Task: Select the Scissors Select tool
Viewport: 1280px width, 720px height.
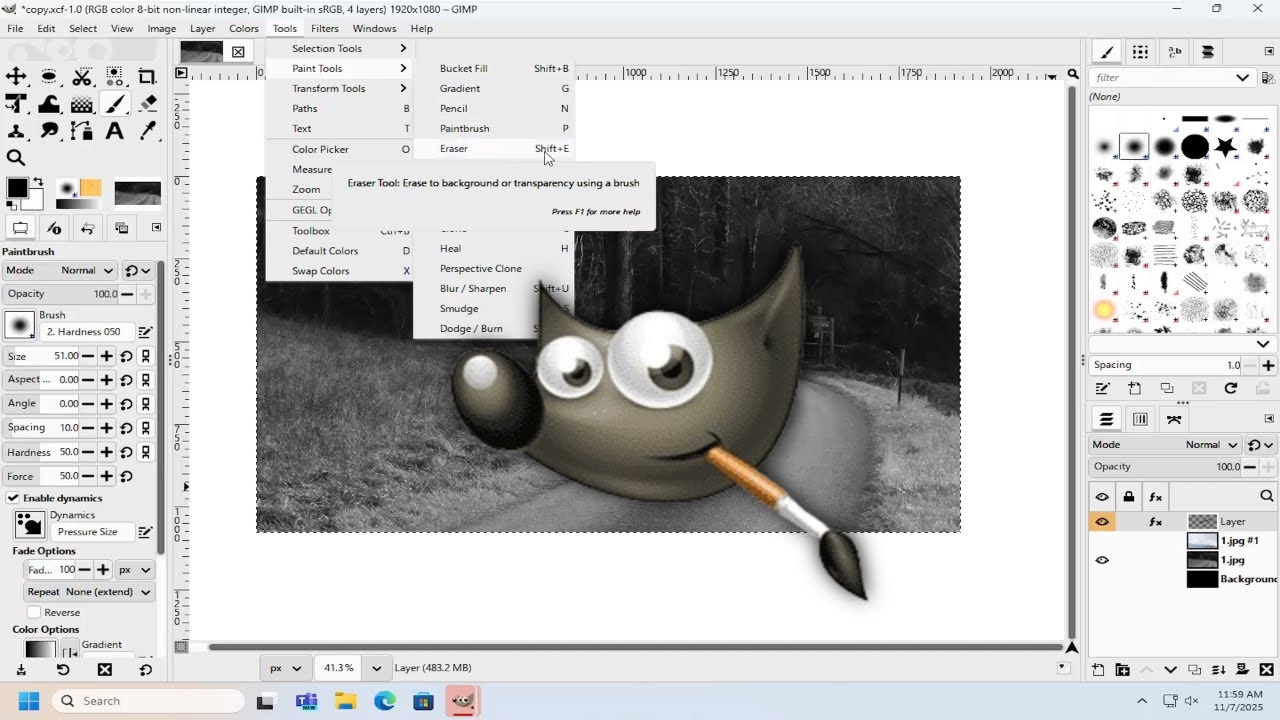Action: point(82,77)
